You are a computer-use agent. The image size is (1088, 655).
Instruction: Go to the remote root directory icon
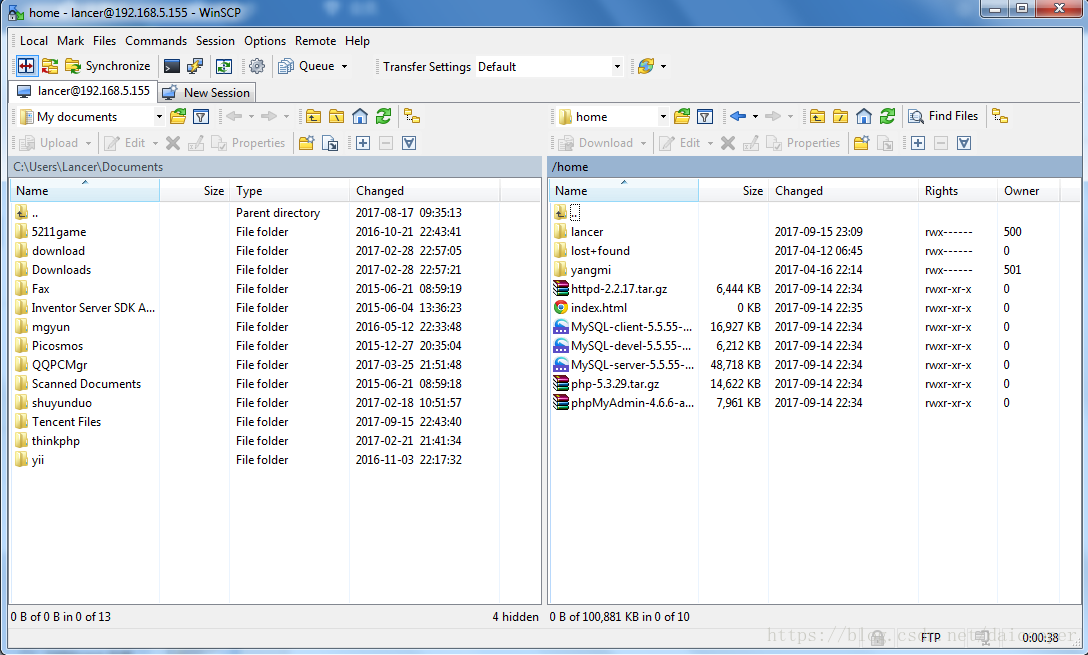[x=840, y=117]
